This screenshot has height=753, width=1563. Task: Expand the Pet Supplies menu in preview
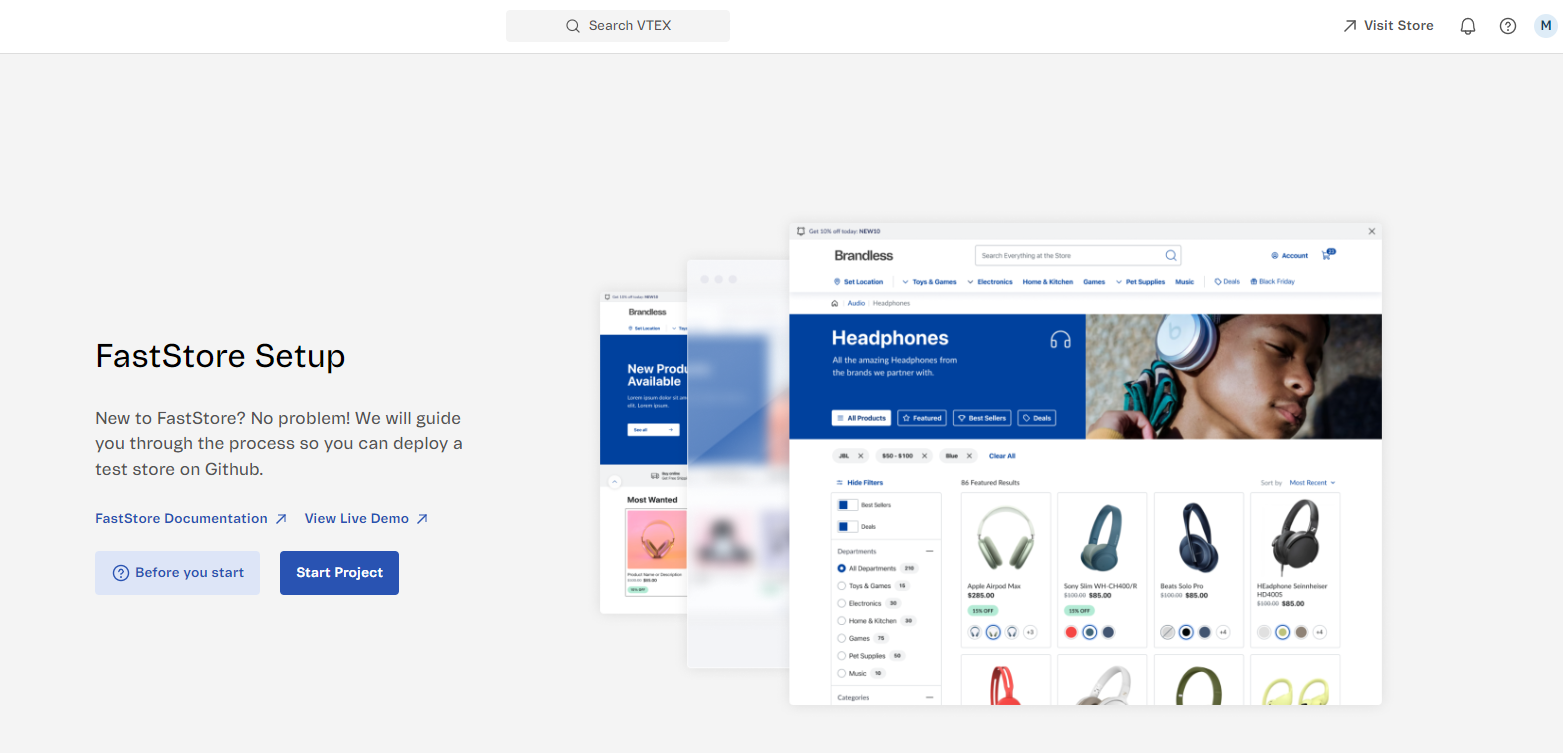click(x=1140, y=282)
